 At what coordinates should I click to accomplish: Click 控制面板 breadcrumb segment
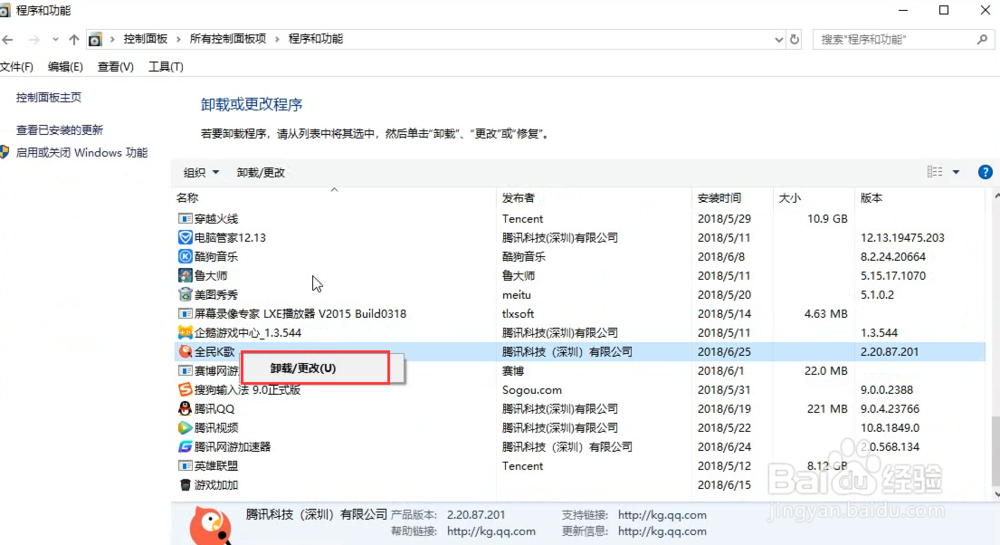(145, 39)
